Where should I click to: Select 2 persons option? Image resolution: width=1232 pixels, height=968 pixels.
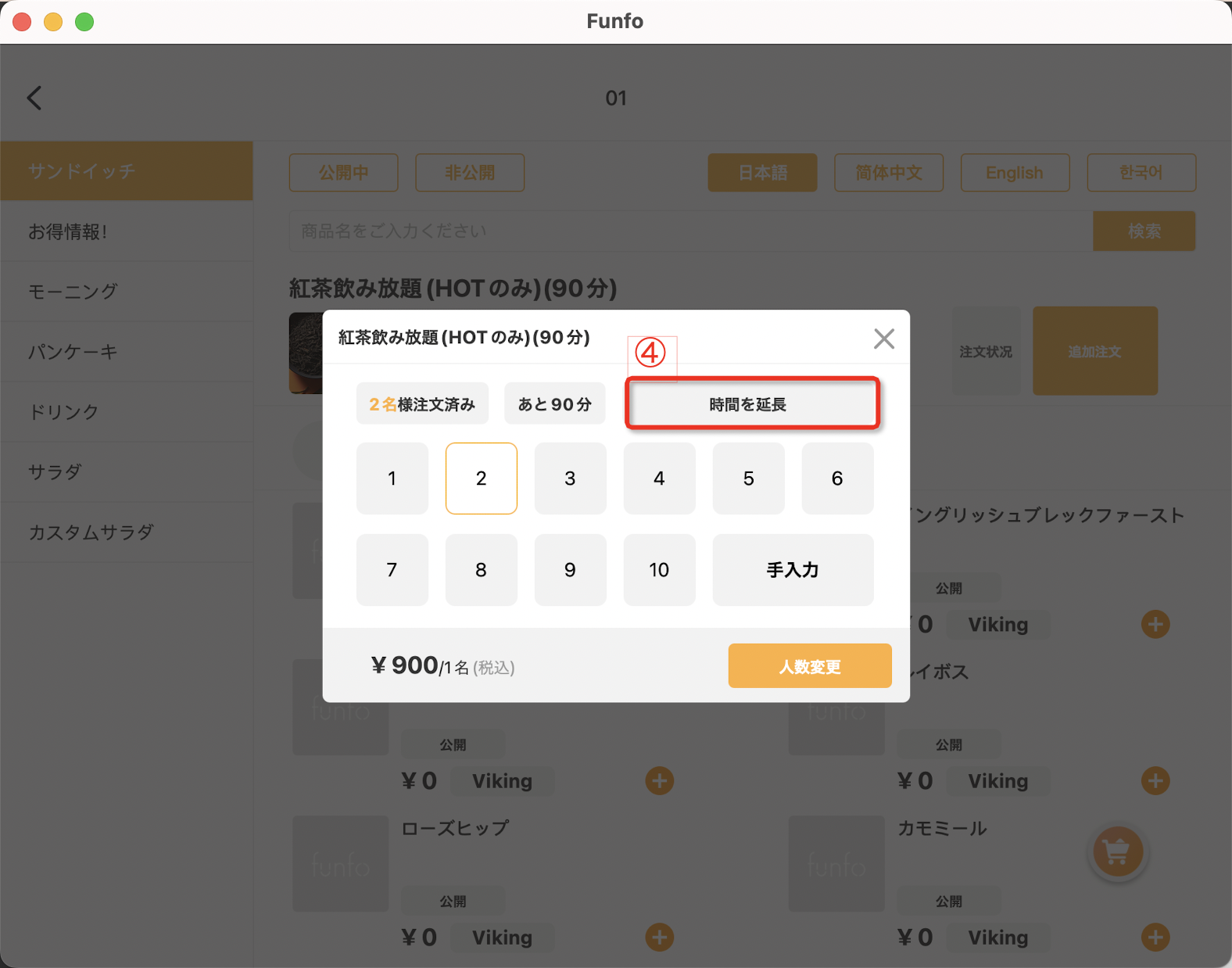(482, 479)
